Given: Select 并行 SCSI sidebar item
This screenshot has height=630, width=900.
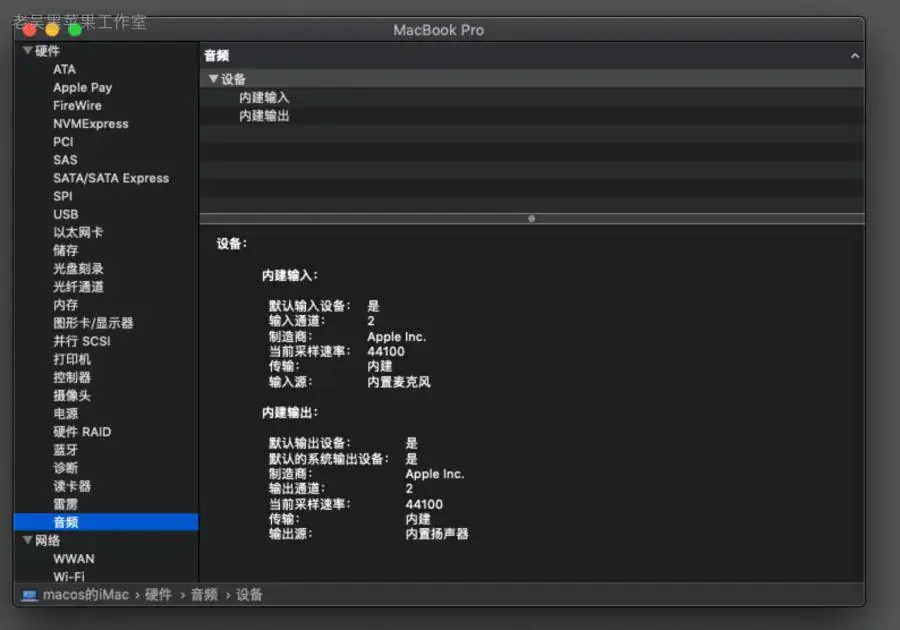Looking at the screenshot, I should coord(82,341).
